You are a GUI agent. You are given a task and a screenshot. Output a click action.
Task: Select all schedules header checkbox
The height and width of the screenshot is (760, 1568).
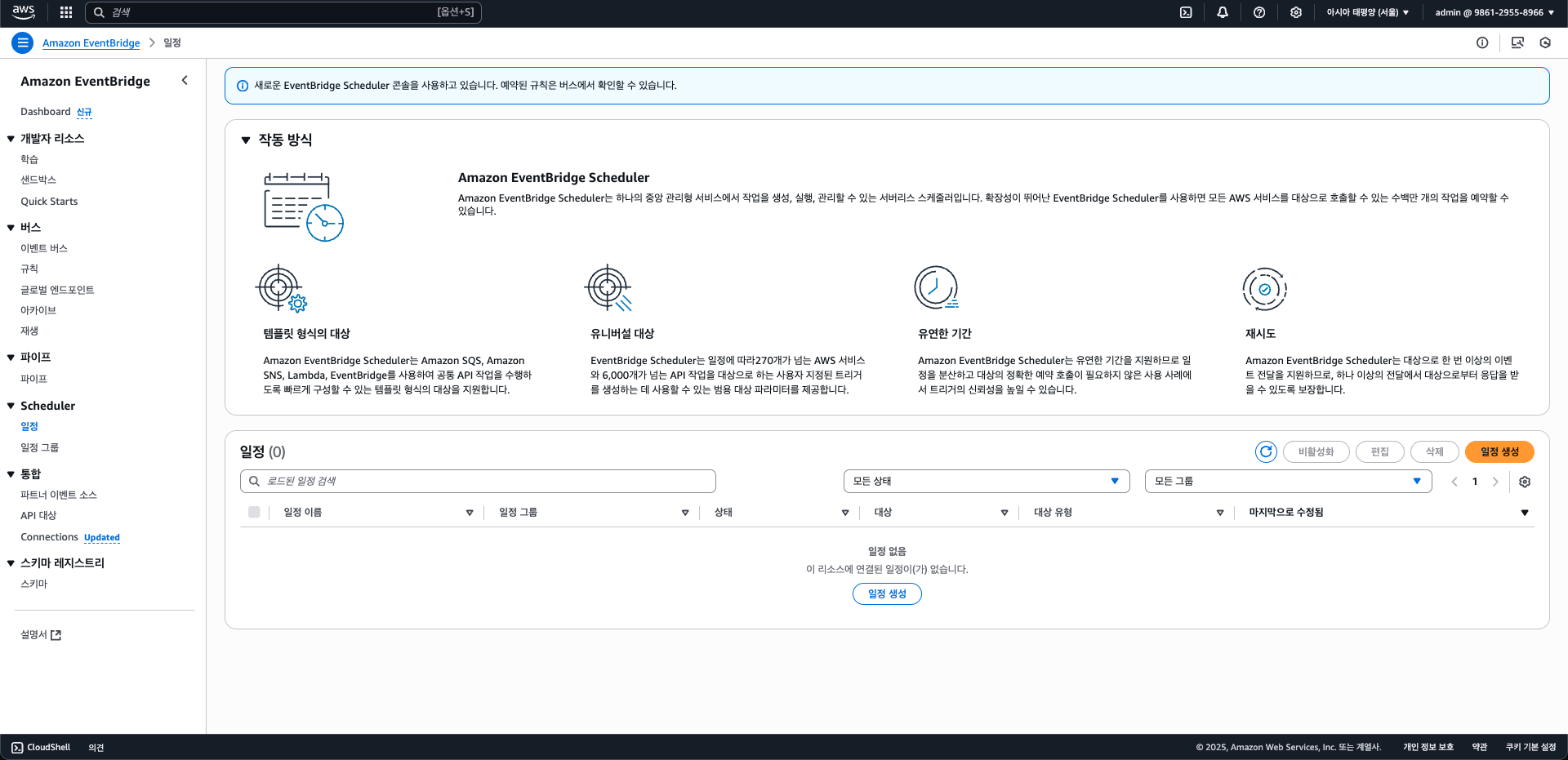point(254,512)
